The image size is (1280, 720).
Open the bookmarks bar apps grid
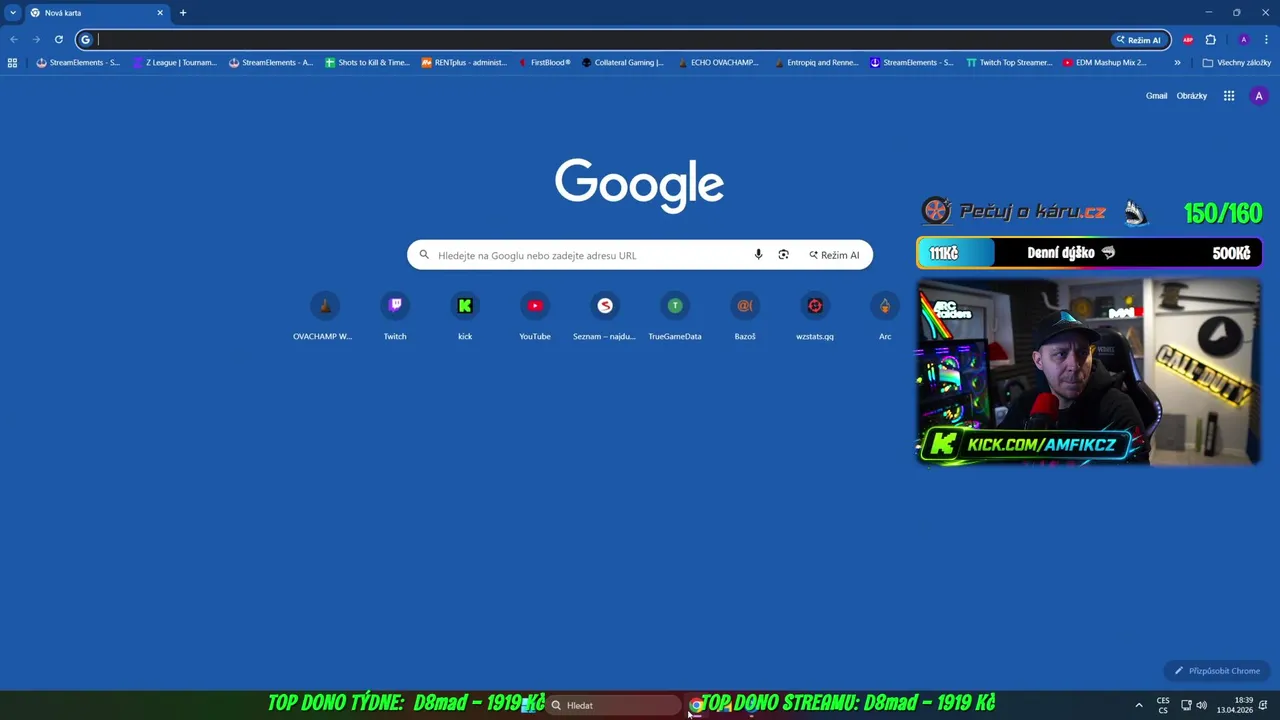(x=12, y=62)
